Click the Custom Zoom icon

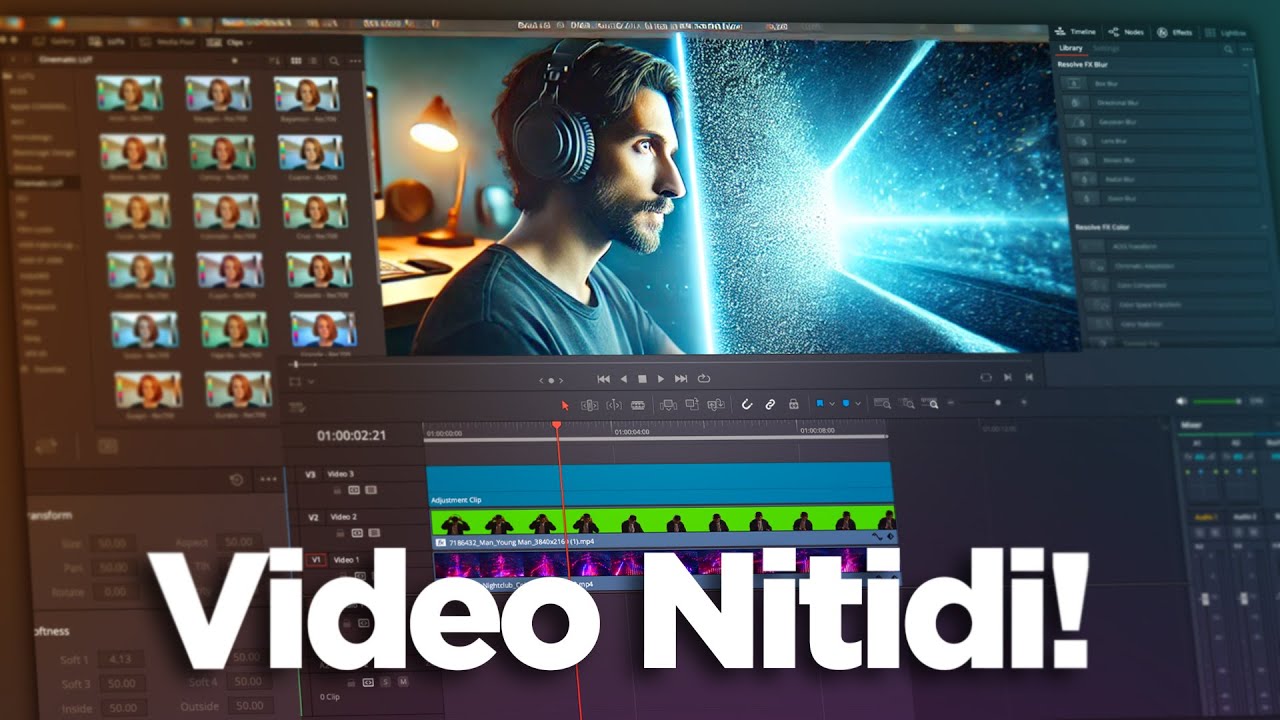pyautogui.click(x=929, y=404)
